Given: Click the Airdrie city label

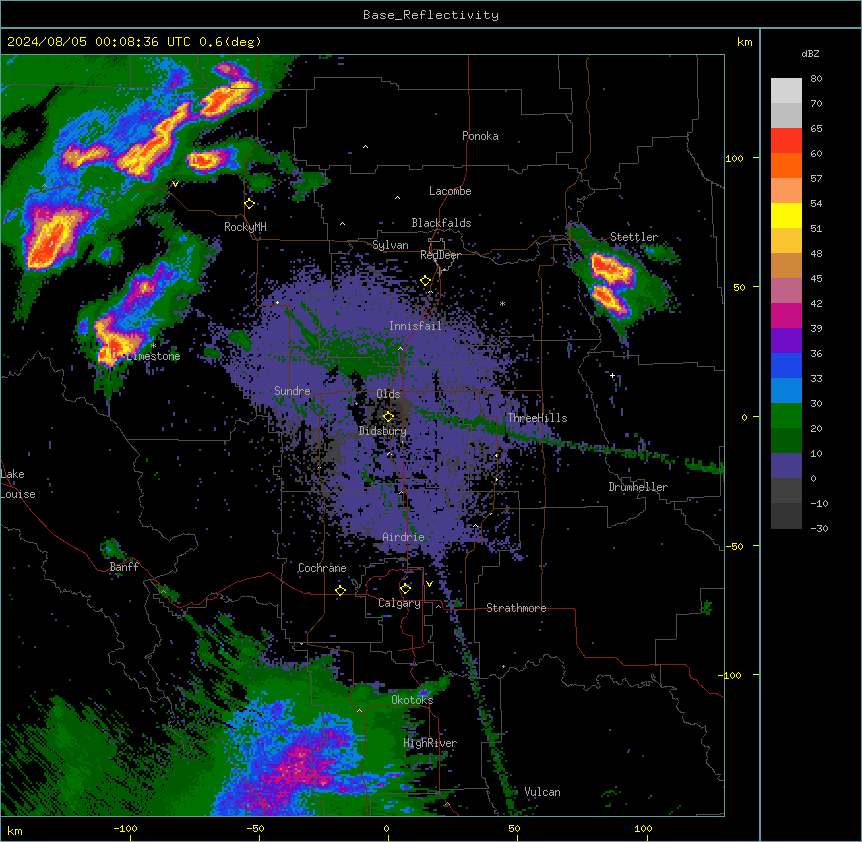Looking at the screenshot, I should pos(404,537).
